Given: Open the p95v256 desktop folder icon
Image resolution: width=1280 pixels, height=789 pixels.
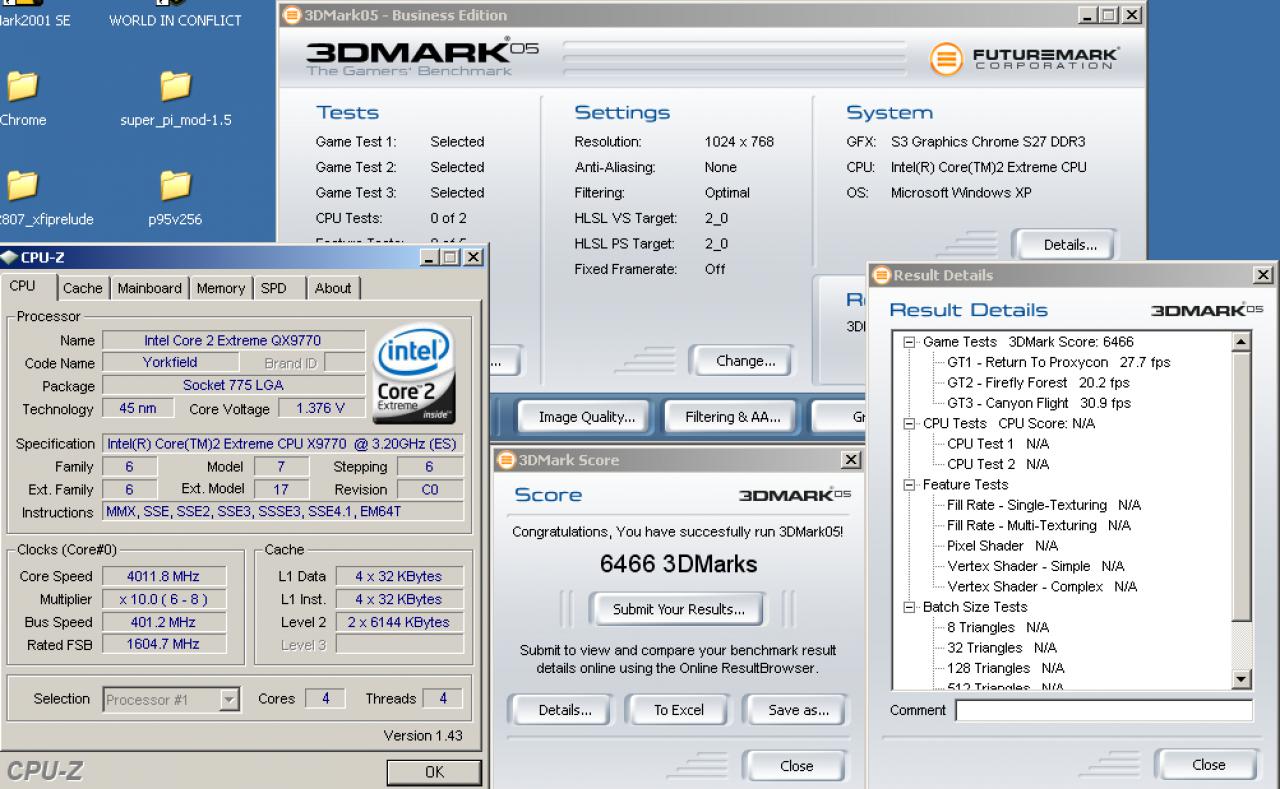Looking at the screenshot, I should coord(175,186).
